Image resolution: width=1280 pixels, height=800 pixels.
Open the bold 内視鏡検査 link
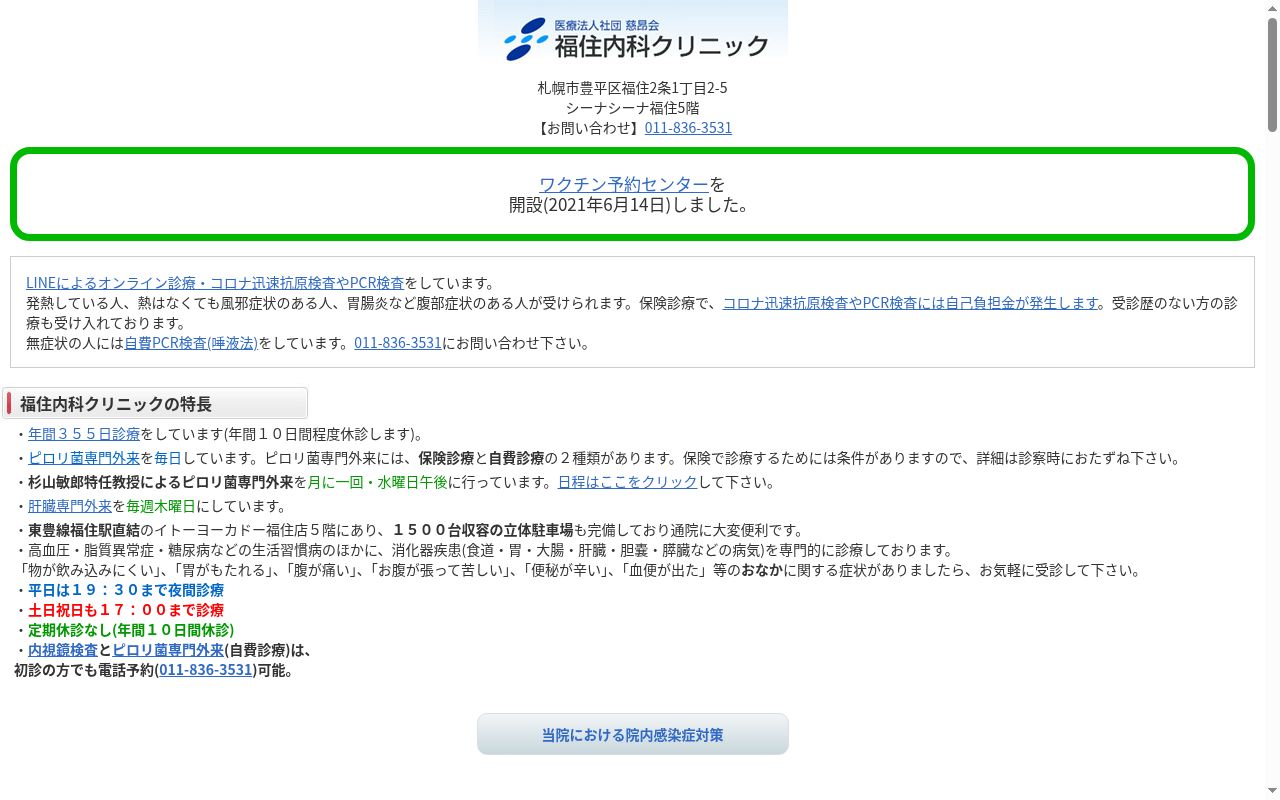tap(63, 650)
